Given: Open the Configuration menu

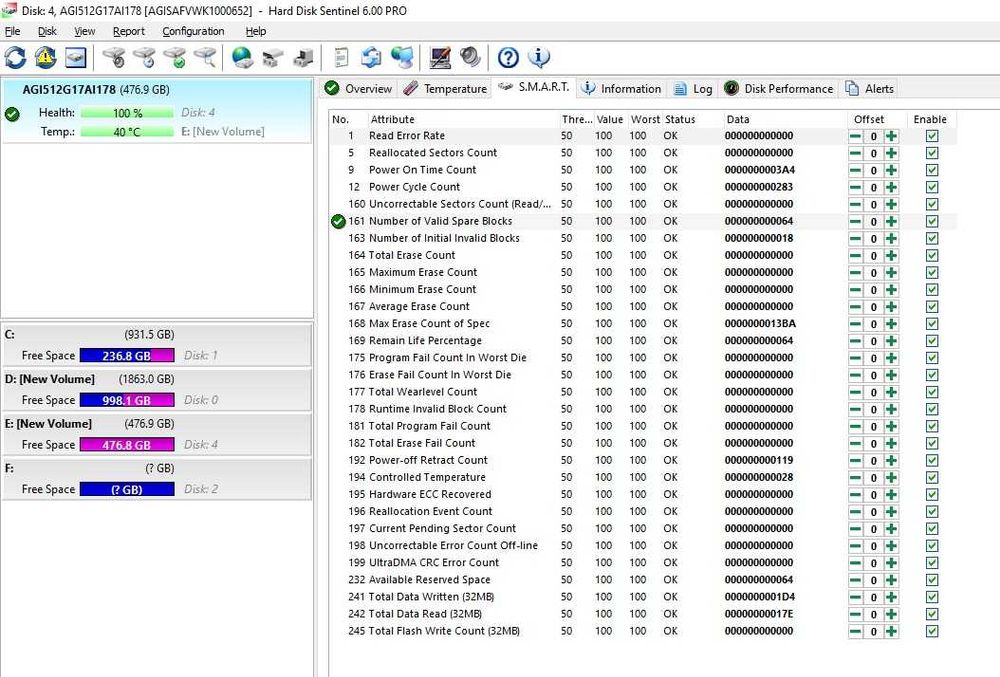Looking at the screenshot, I should coord(193,31).
